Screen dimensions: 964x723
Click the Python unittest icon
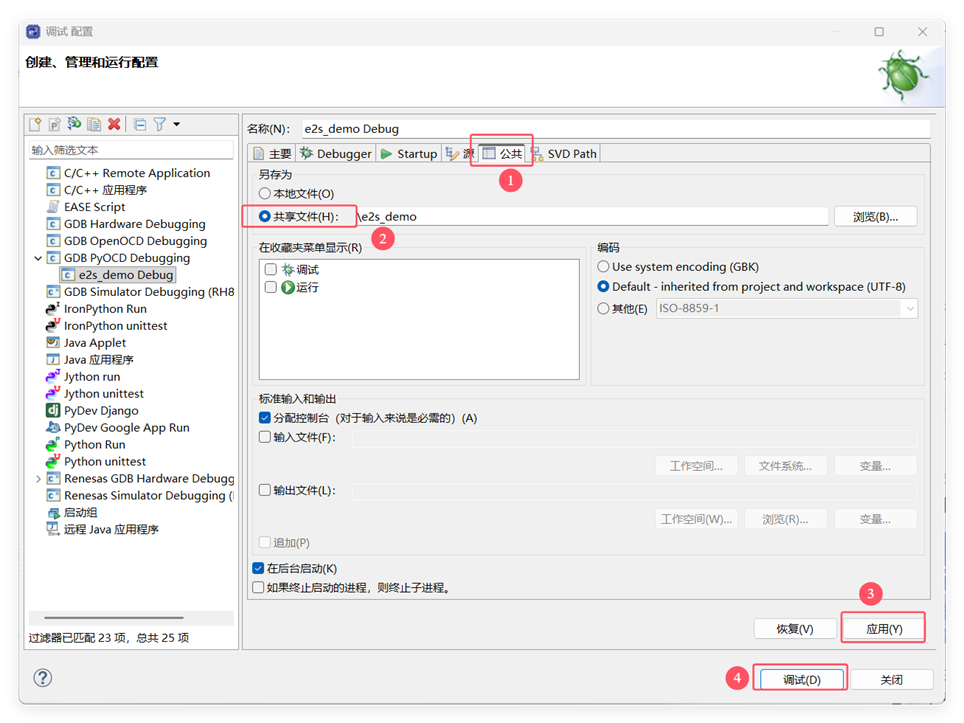point(53,461)
